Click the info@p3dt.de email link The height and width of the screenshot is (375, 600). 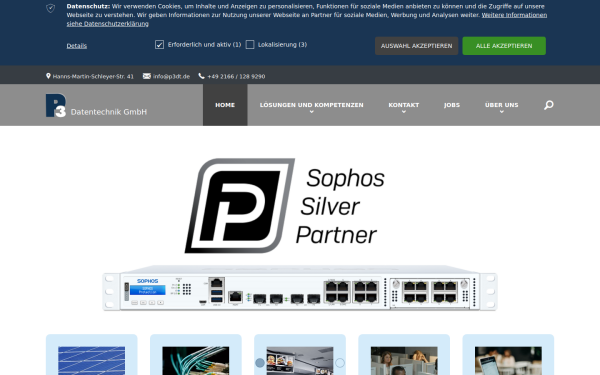pyautogui.click(x=171, y=77)
